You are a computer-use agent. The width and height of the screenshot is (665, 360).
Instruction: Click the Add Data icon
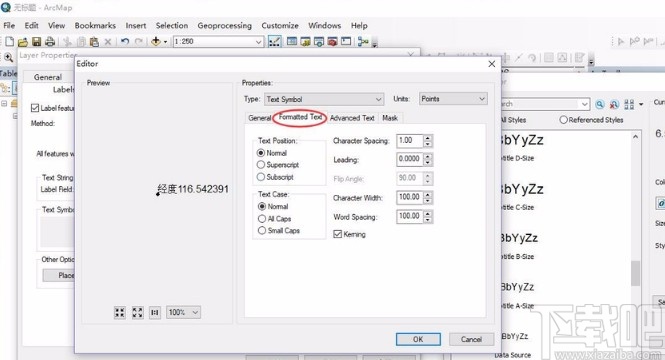[x=156, y=42]
